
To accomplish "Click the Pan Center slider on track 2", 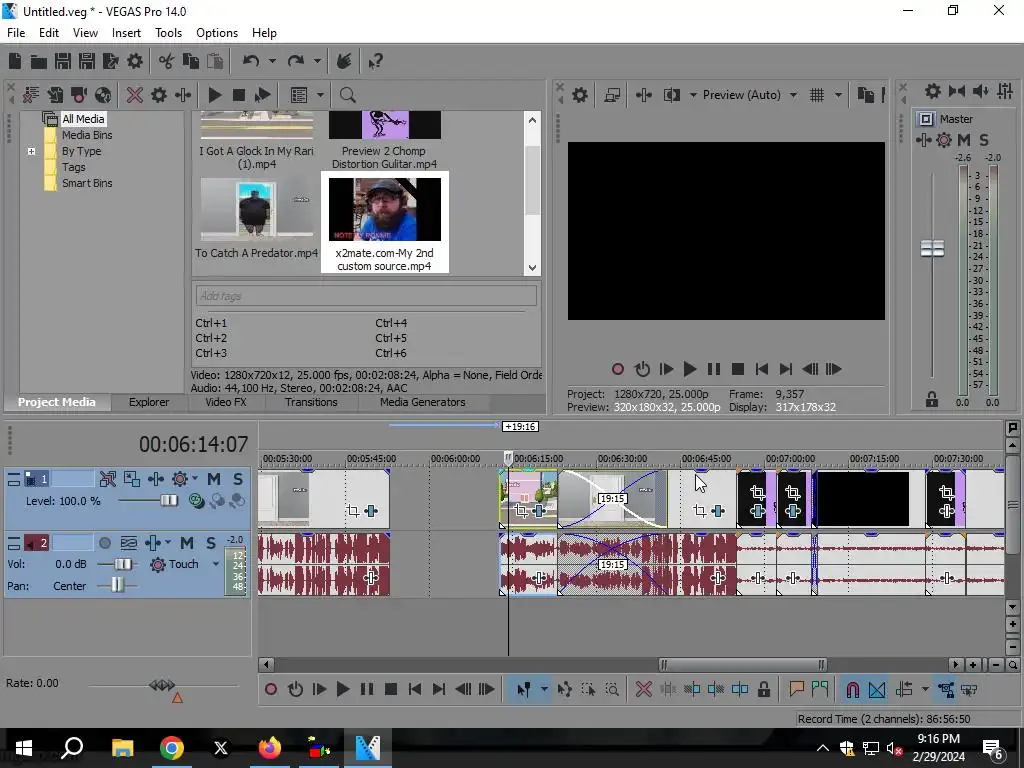I will 117,585.
